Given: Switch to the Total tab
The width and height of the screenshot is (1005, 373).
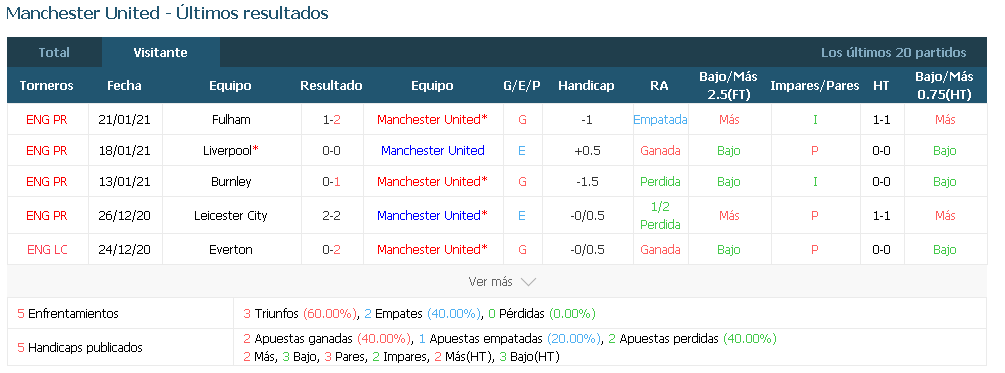Looking at the screenshot, I should pyautogui.click(x=54, y=53).
